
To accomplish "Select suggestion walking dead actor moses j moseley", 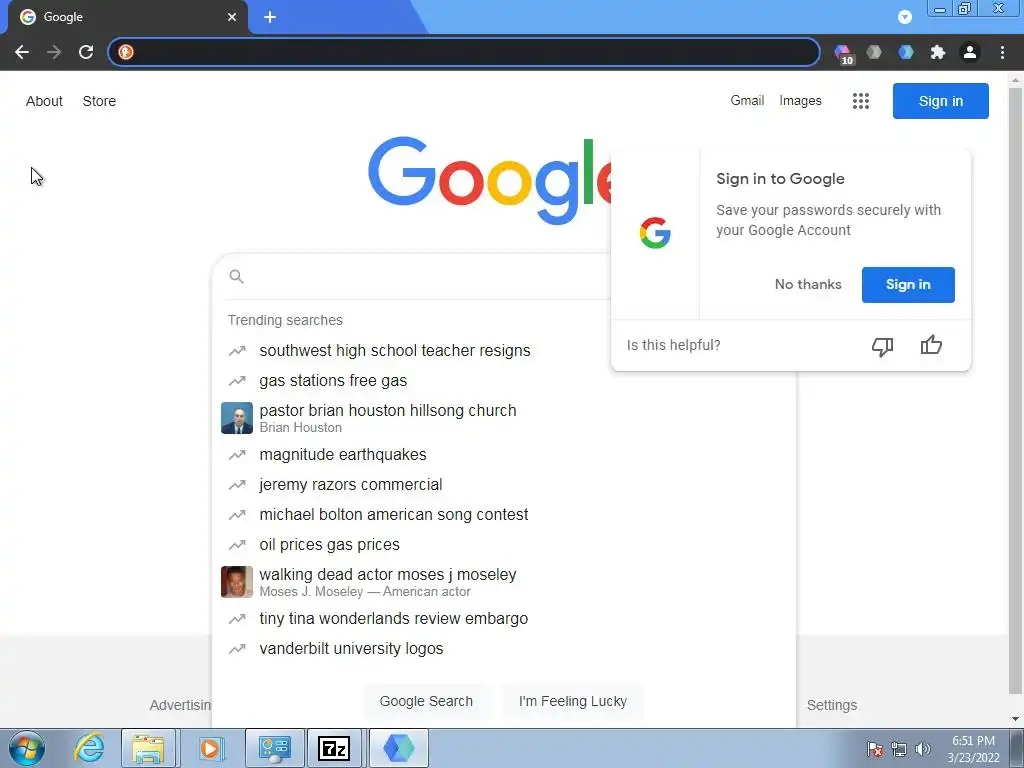I will (504, 582).
